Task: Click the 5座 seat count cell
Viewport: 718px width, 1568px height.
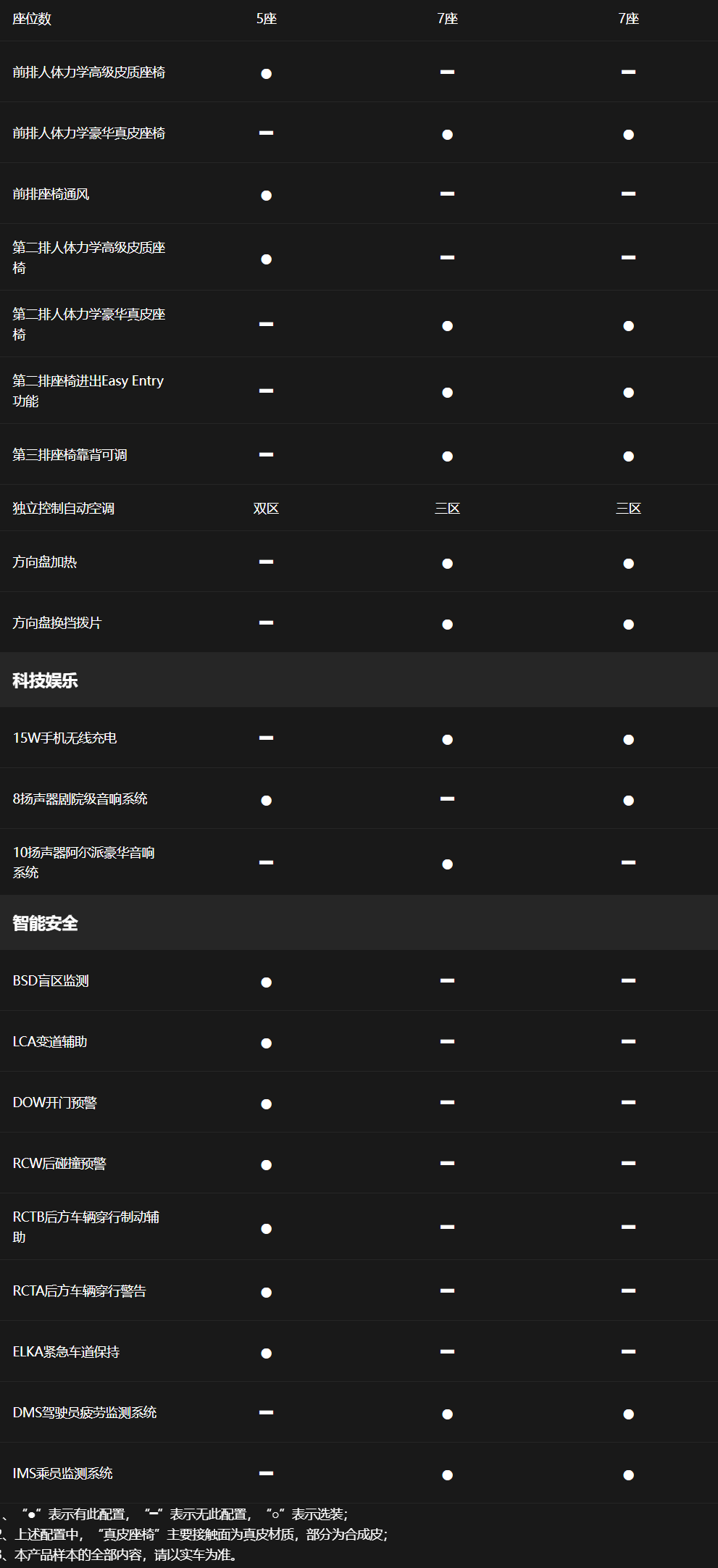Action: coord(266,19)
